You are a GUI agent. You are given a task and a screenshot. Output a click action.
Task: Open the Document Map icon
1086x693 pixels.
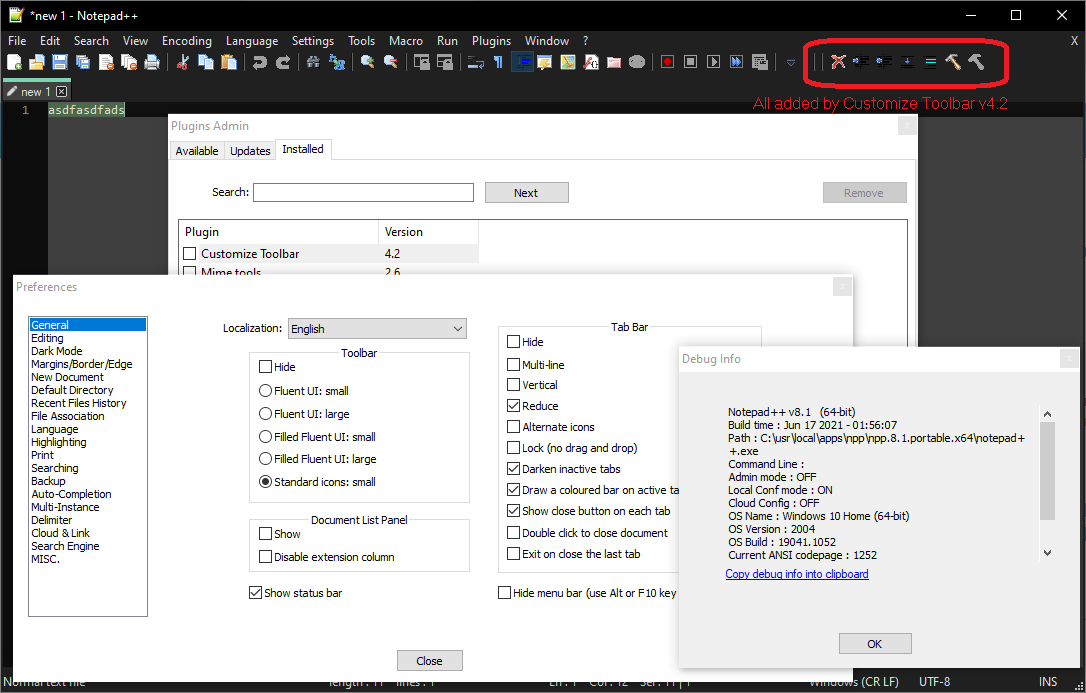click(x=568, y=62)
